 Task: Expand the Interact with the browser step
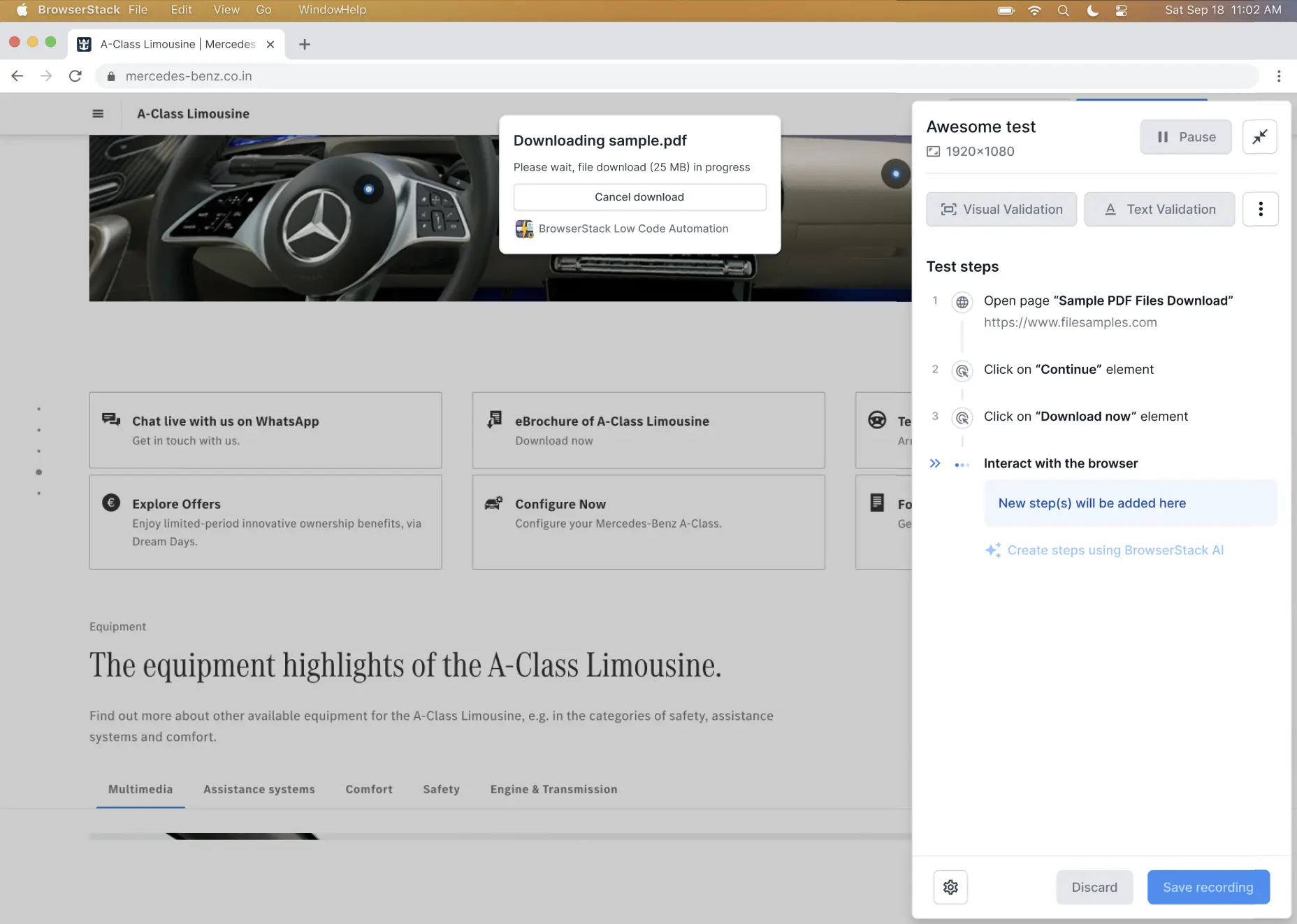[x=935, y=463]
